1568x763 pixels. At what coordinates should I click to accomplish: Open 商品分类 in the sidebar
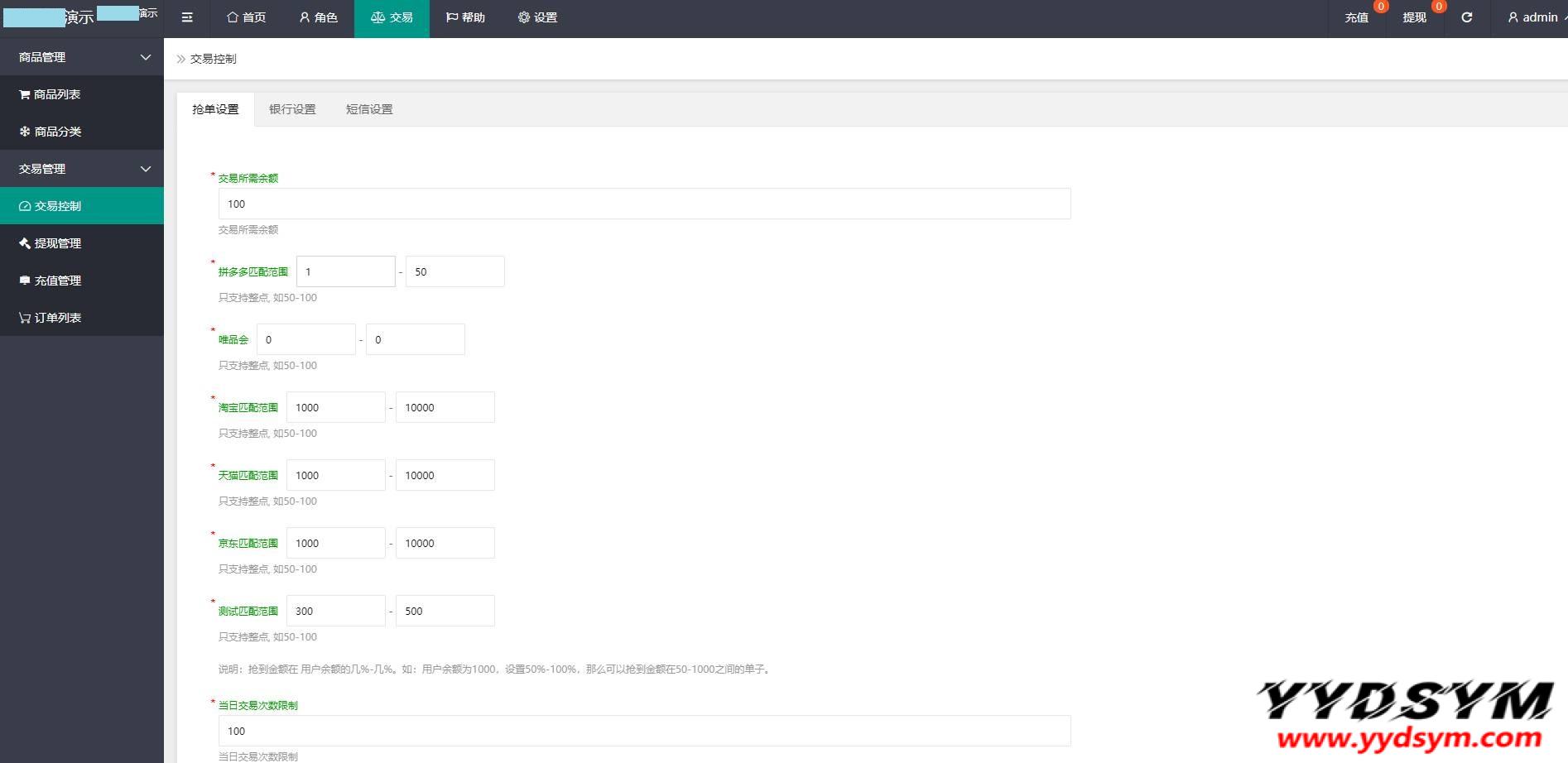click(57, 132)
